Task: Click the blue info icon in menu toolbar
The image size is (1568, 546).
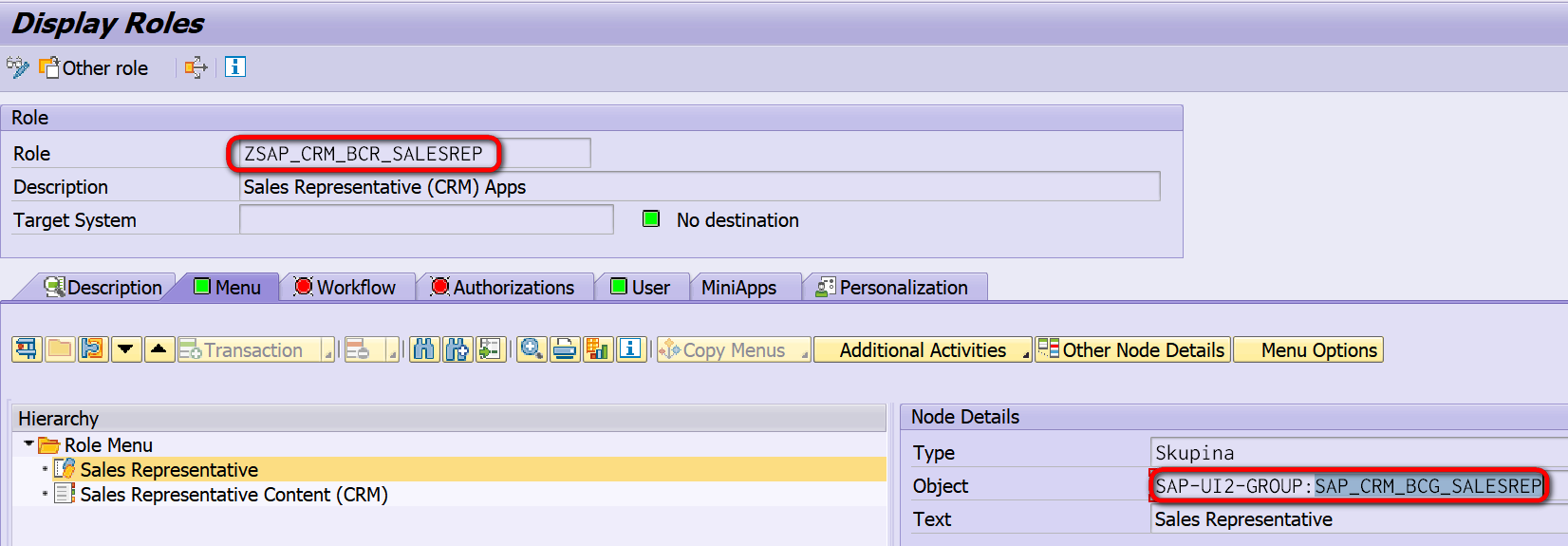Action: click(630, 349)
